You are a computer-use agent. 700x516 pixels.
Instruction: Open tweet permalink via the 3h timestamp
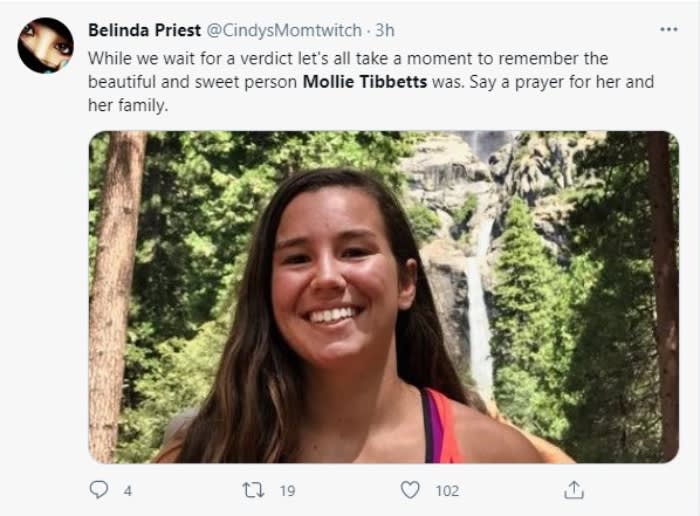384,30
